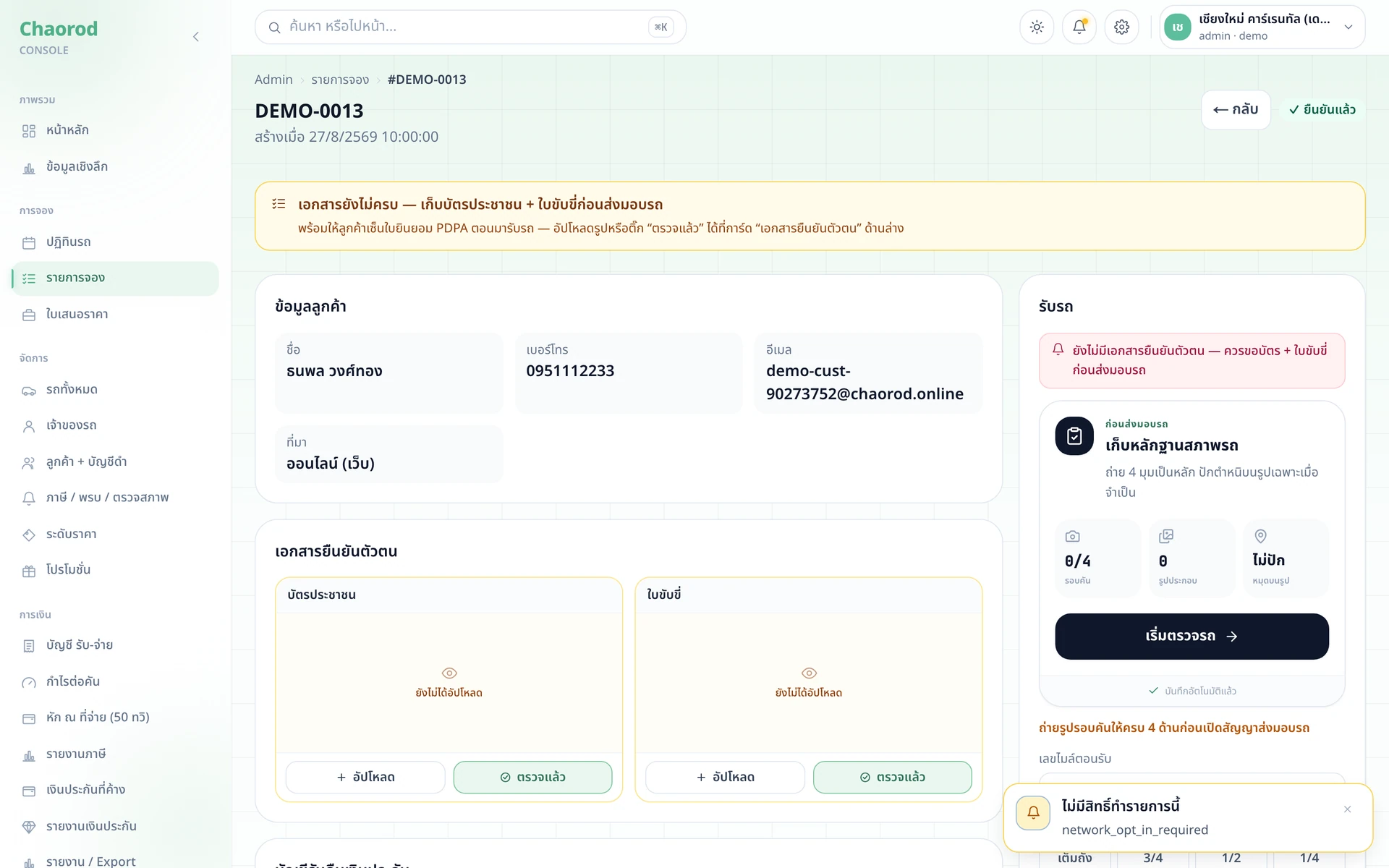Screen dimensions: 1389x868
Task: Click location pin icon on หมุดบนรูป tile
Action: [x=1260, y=536]
